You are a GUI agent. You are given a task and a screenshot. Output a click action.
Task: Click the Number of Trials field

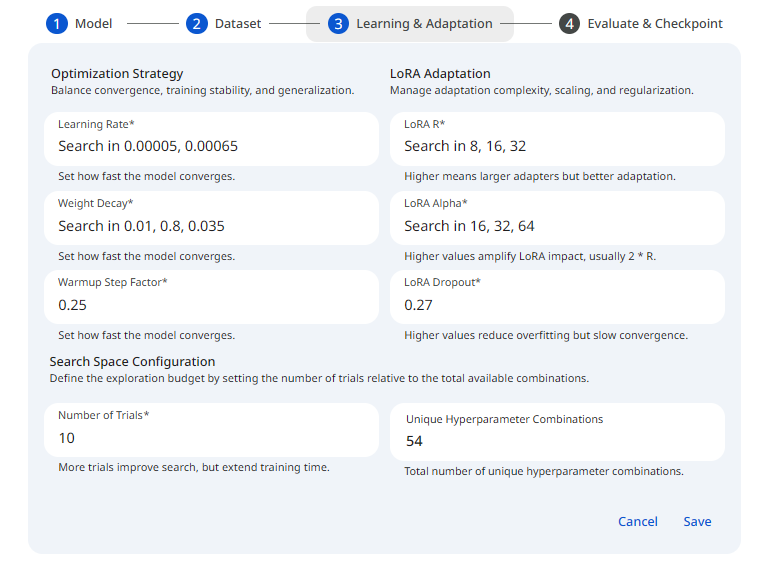click(211, 438)
